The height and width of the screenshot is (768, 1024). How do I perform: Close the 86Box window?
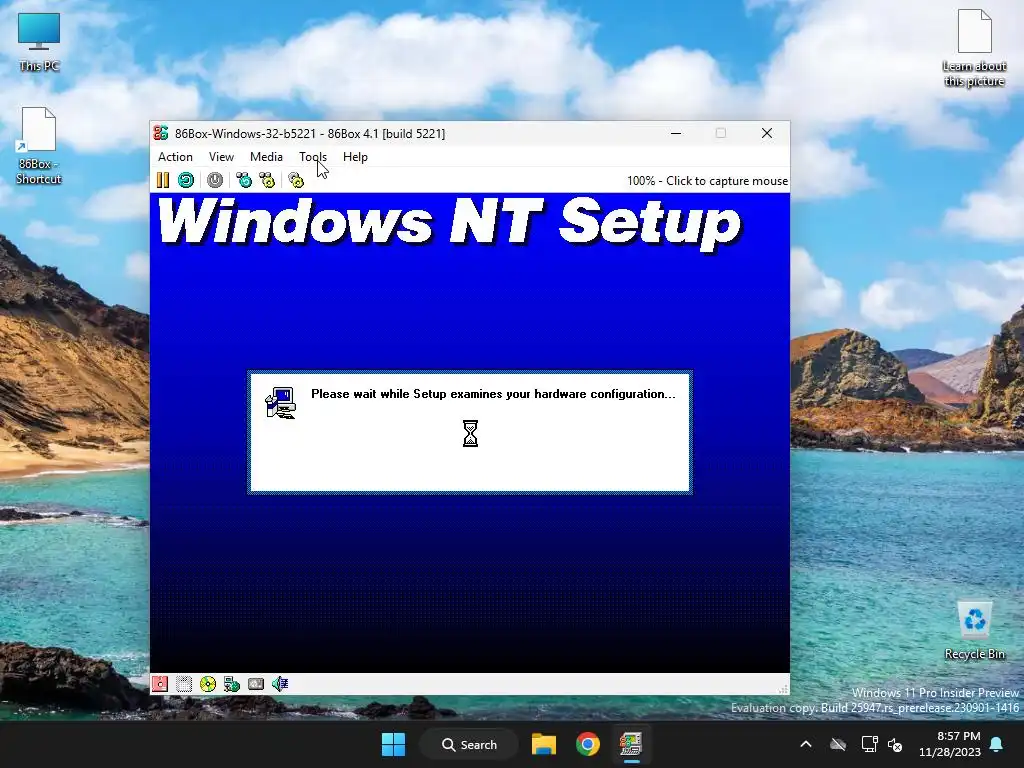pyautogui.click(x=767, y=133)
